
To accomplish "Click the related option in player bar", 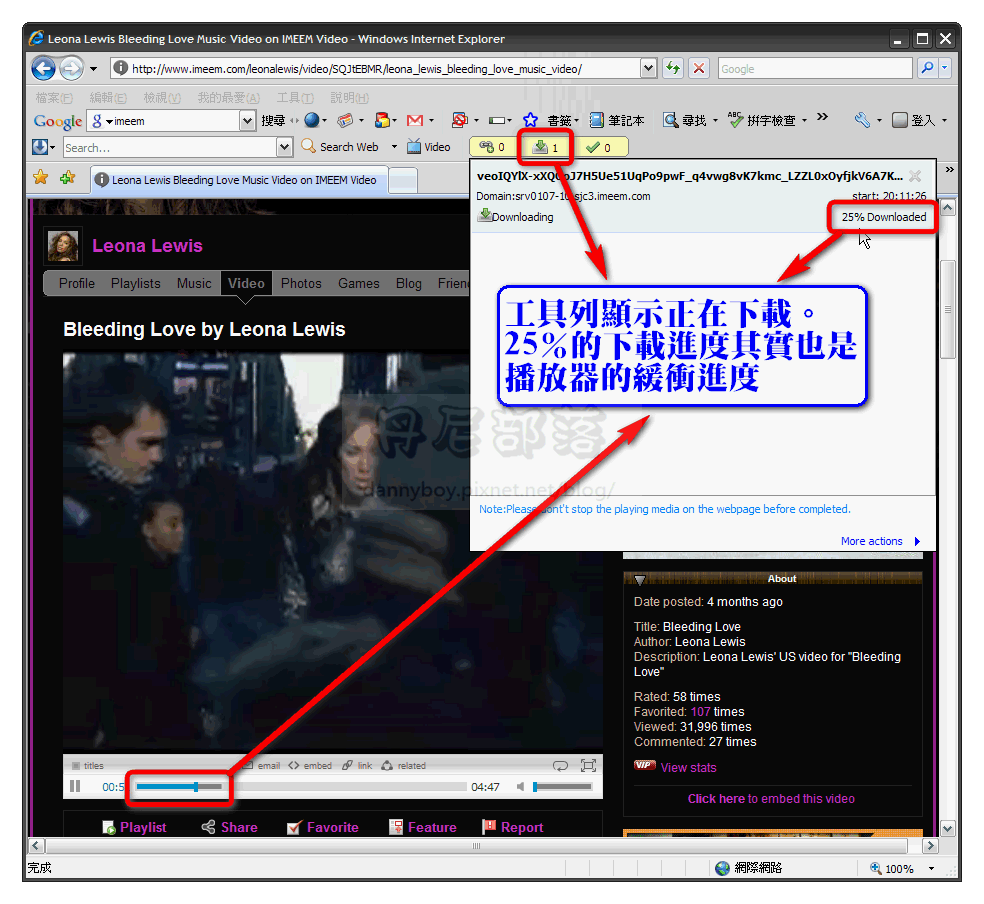I will 404,765.
